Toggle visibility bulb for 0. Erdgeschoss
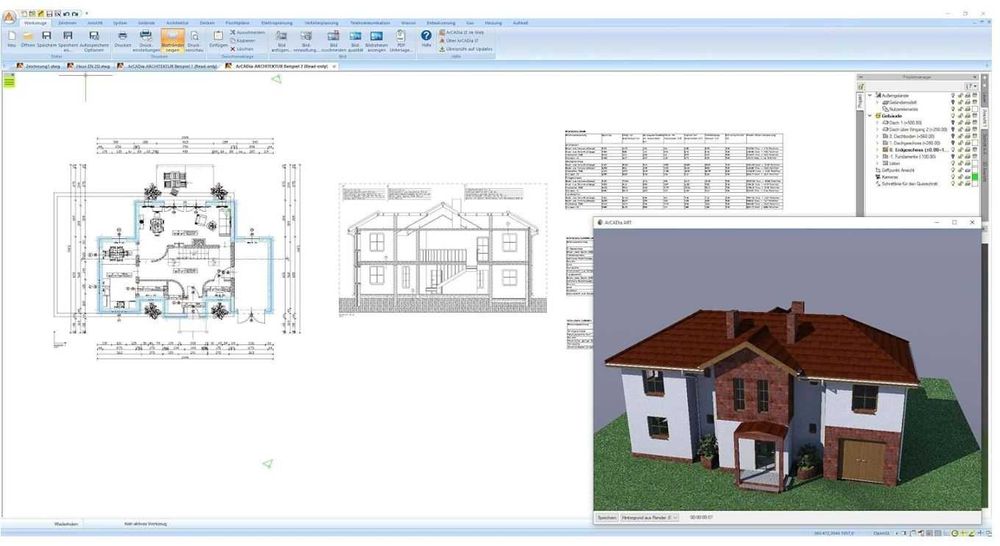 pyautogui.click(x=953, y=150)
